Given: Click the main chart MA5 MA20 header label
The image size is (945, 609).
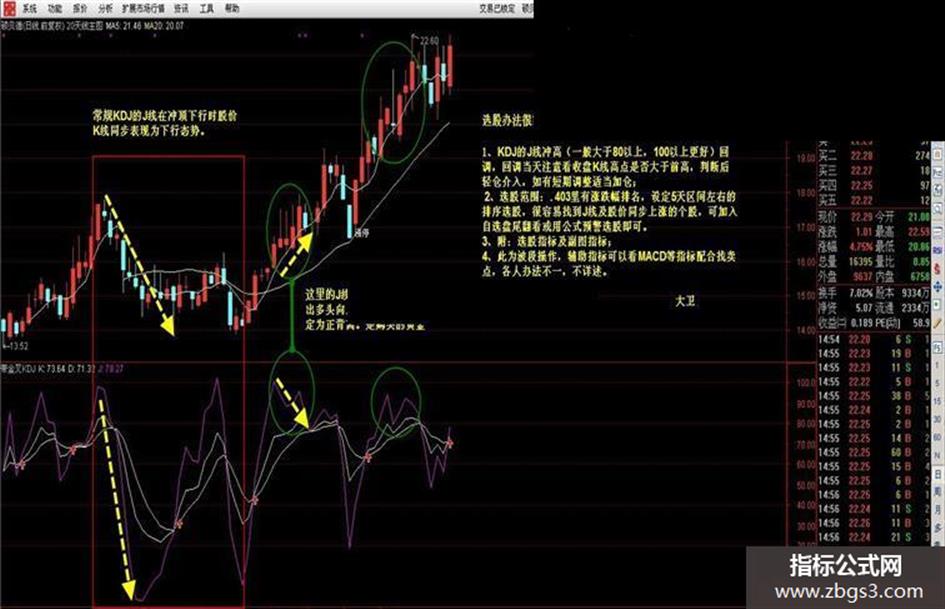Looking at the screenshot, I should click(x=92, y=26).
